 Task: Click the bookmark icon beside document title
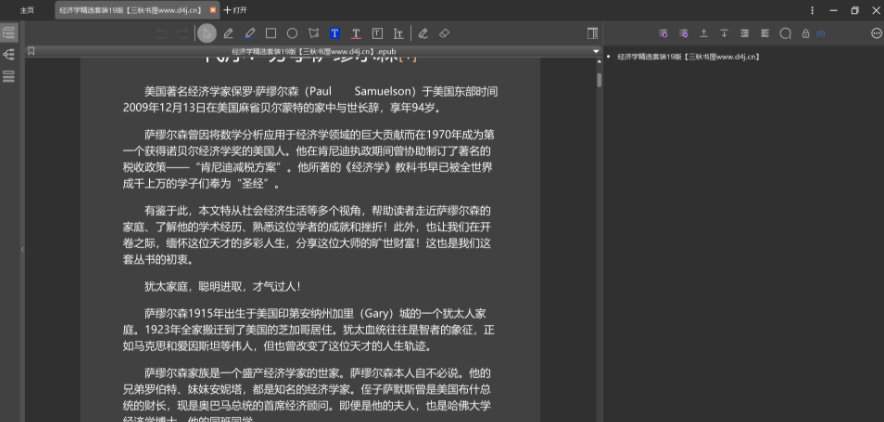coord(31,51)
